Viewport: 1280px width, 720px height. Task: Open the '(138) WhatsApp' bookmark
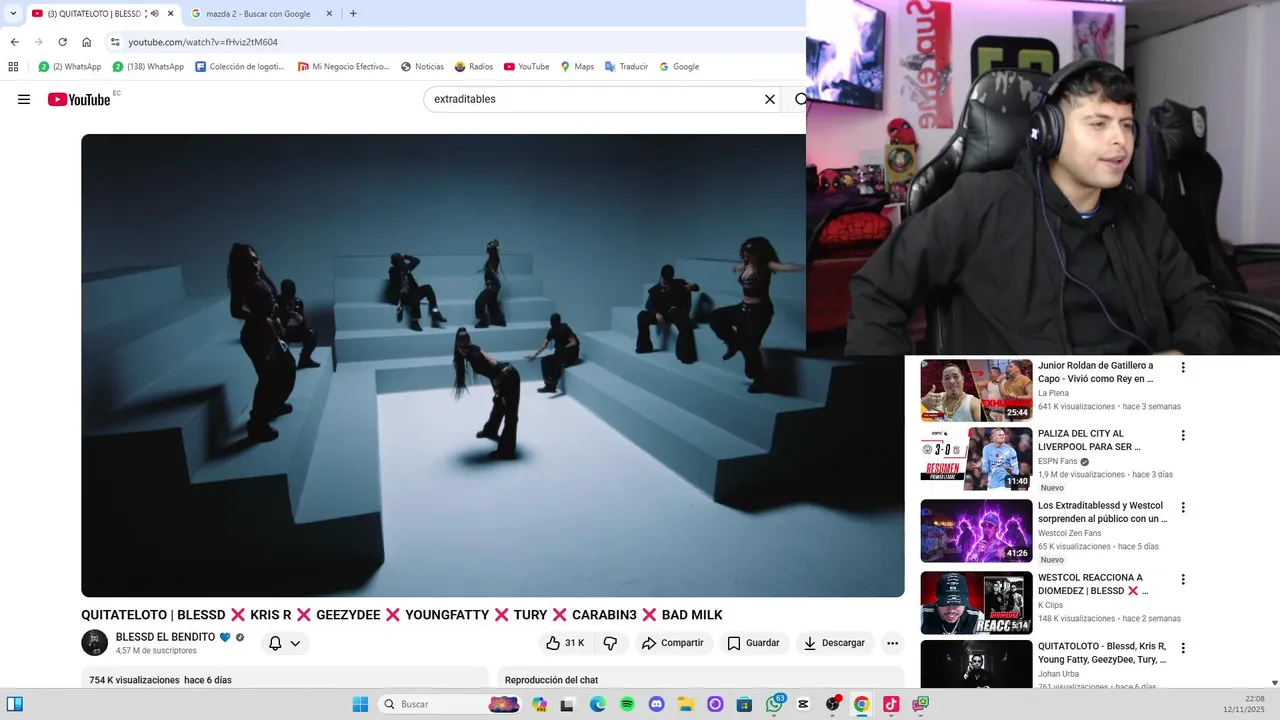coord(148,67)
